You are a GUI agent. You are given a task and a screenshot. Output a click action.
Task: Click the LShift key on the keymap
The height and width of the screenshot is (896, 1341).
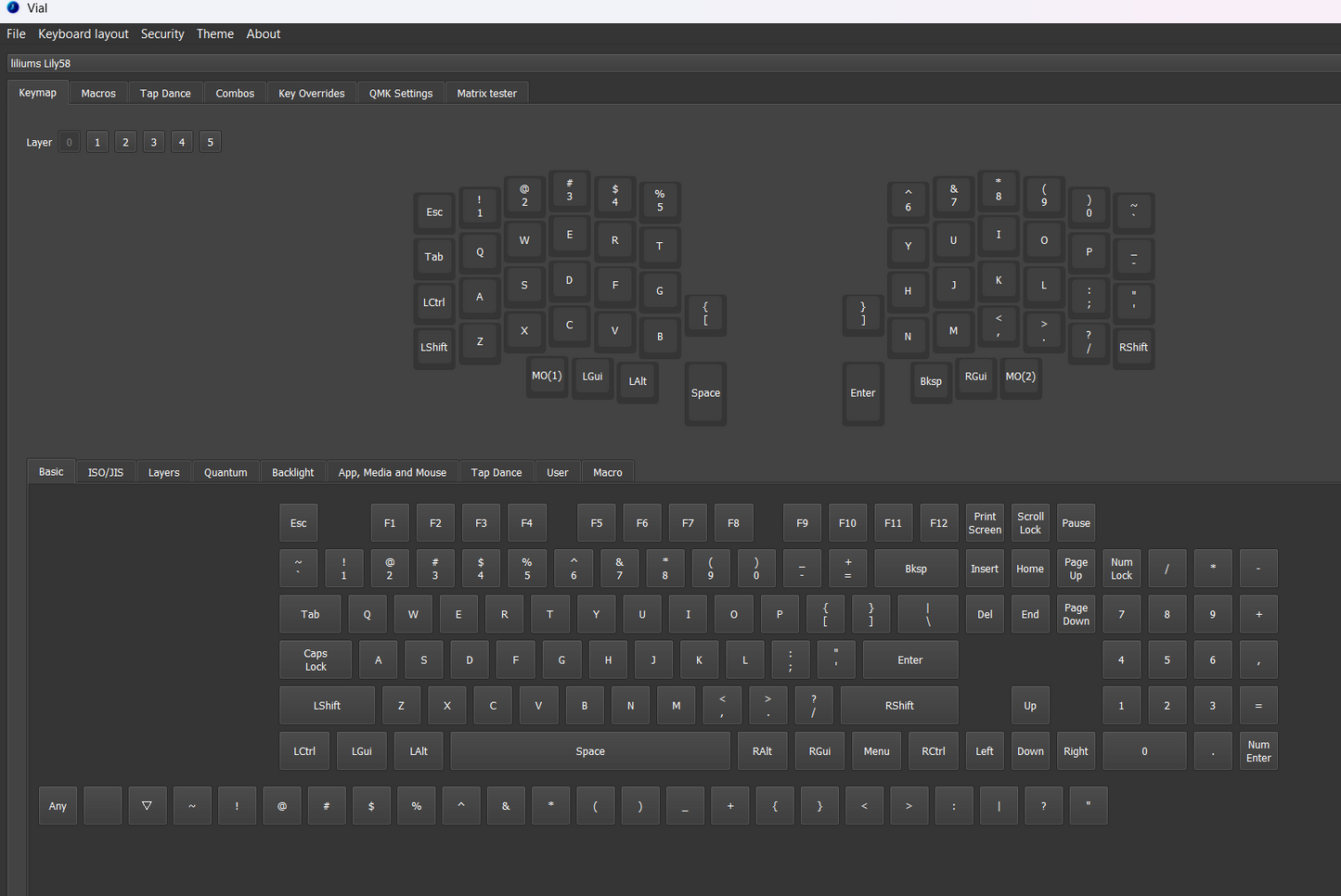coord(433,347)
